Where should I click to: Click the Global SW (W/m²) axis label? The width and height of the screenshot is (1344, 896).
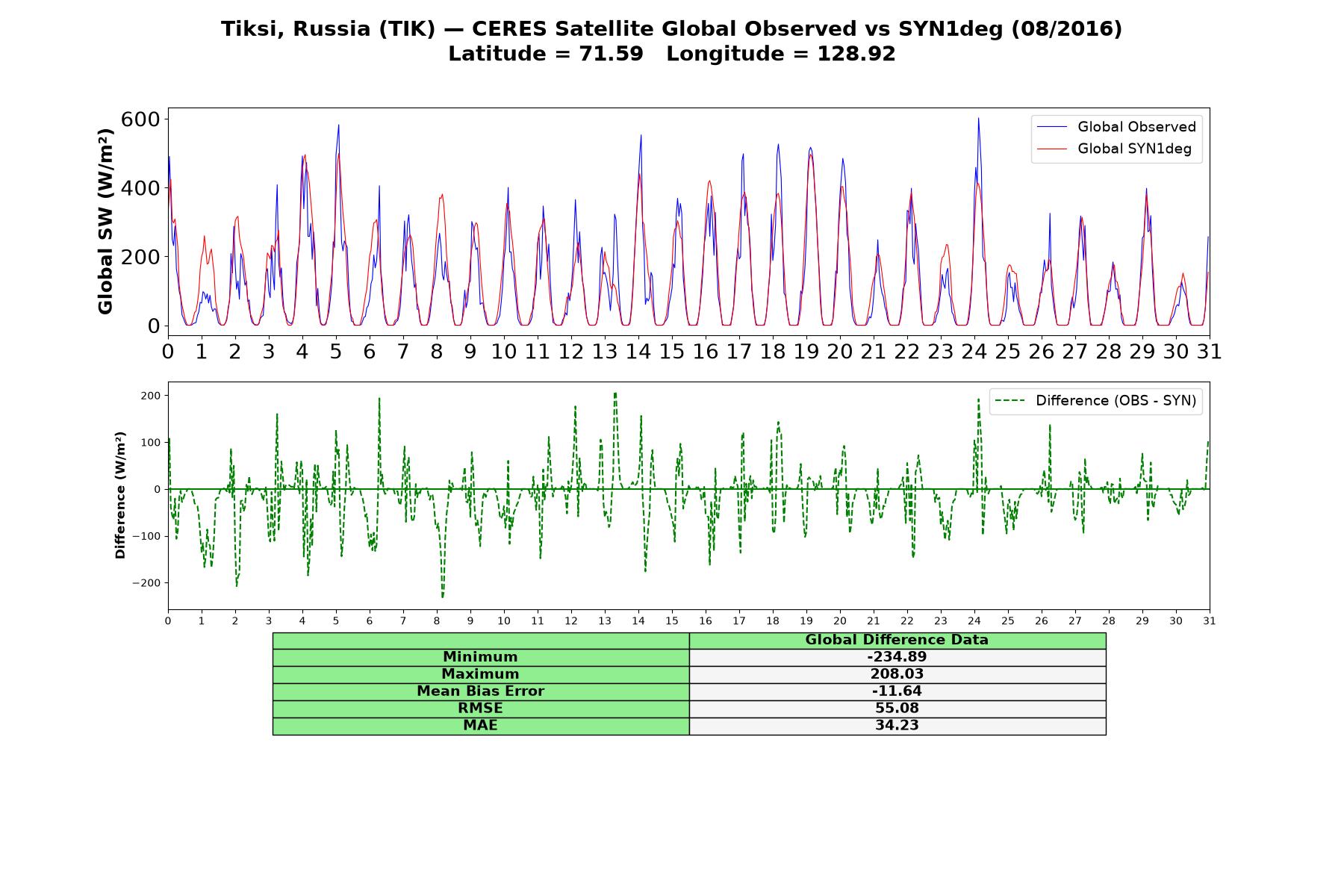(105, 222)
